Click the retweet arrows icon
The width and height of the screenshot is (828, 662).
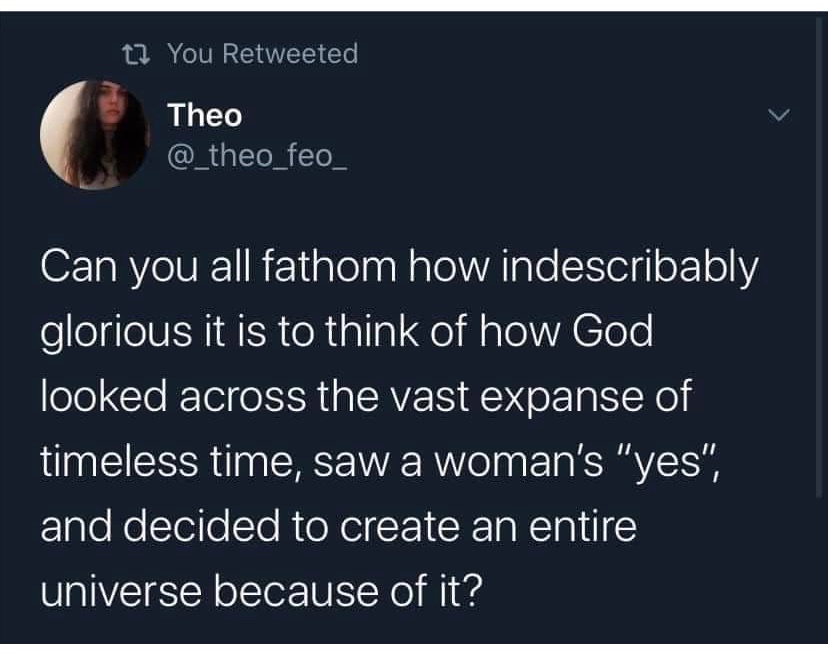click(x=142, y=54)
